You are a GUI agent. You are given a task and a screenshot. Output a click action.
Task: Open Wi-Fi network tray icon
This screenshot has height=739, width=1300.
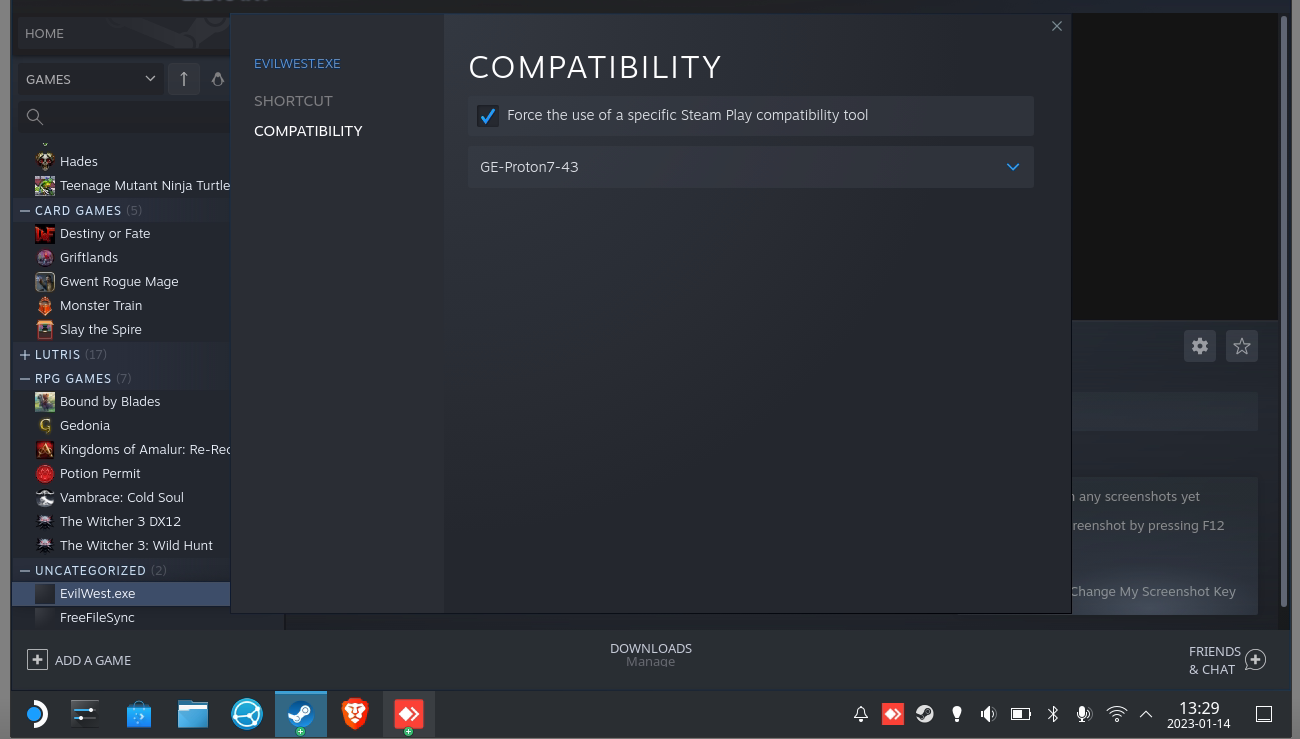coord(1117,714)
